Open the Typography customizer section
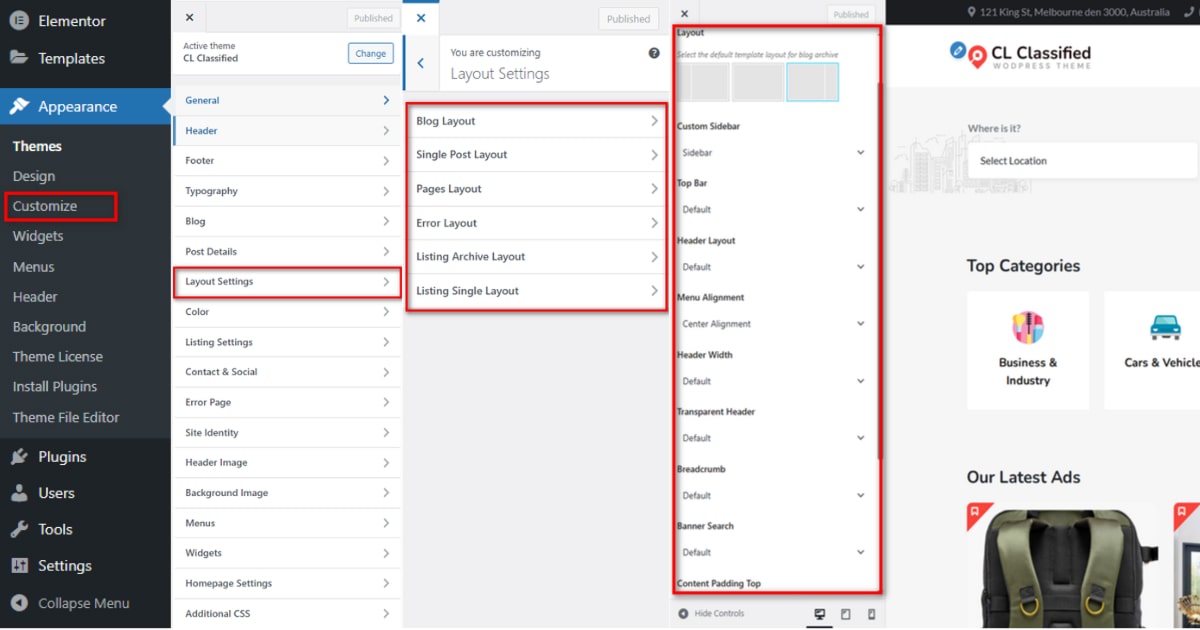This screenshot has height=630, width=1200. [287, 191]
